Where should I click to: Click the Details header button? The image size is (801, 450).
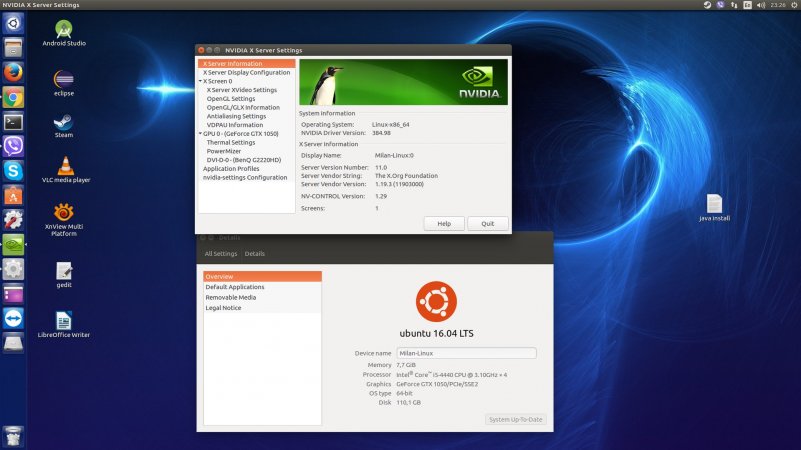coord(254,254)
